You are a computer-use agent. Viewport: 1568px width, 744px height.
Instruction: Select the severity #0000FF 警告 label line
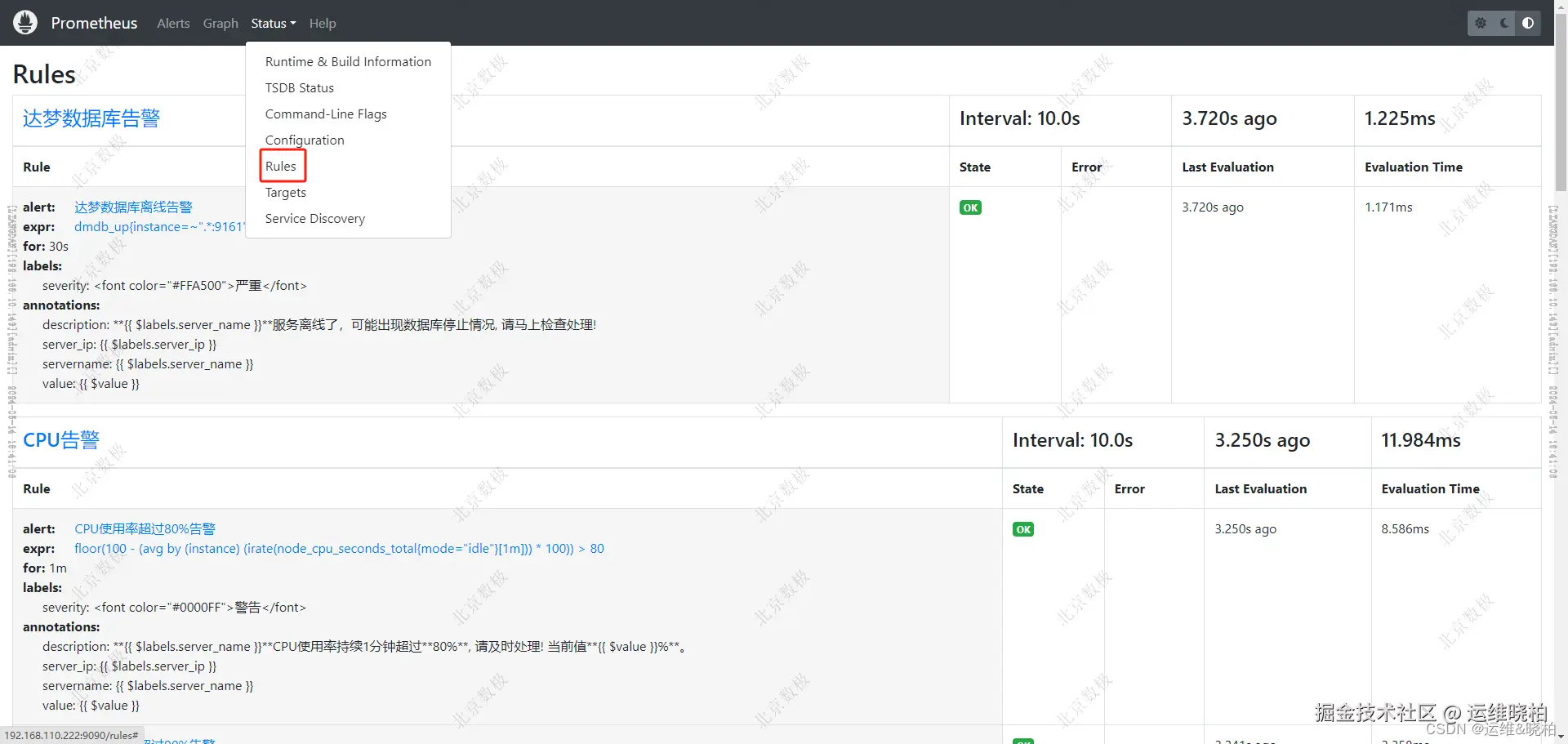tap(175, 608)
